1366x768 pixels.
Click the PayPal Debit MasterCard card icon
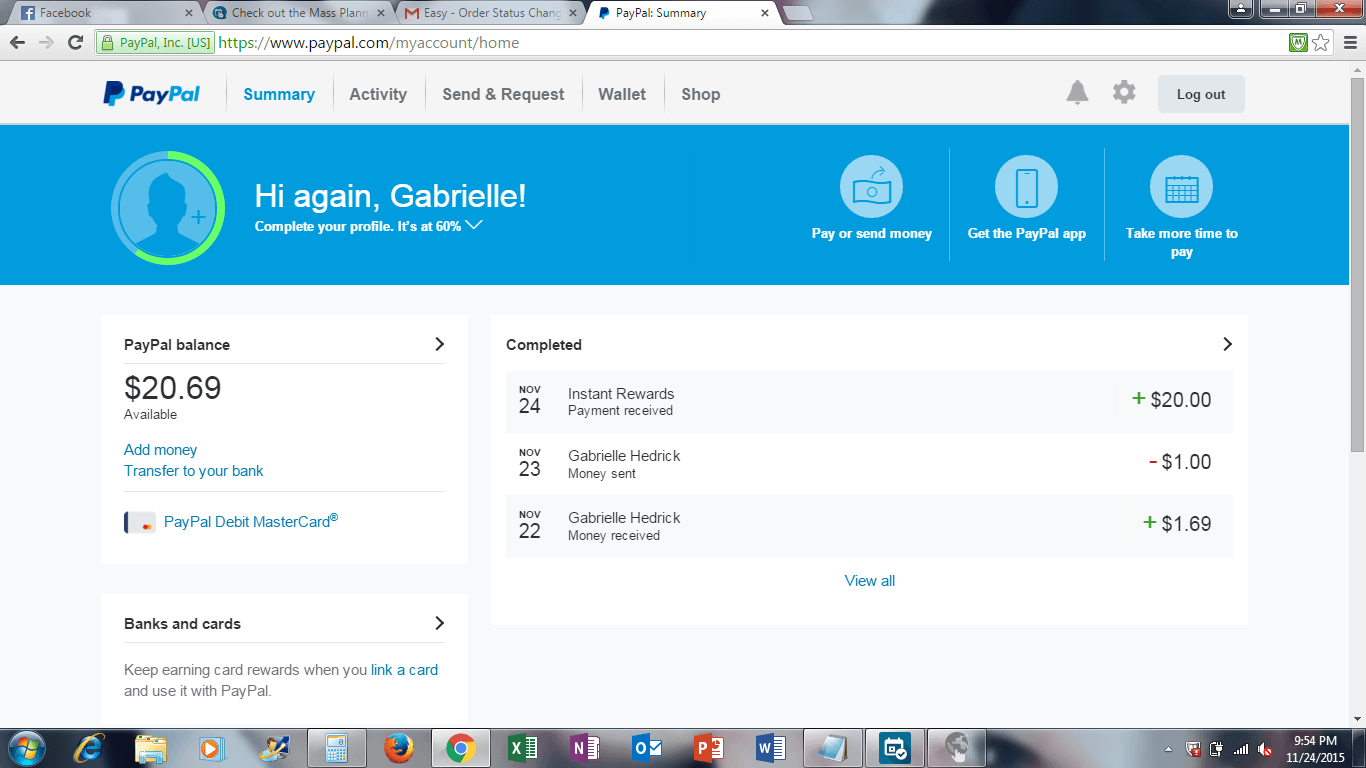(x=140, y=522)
